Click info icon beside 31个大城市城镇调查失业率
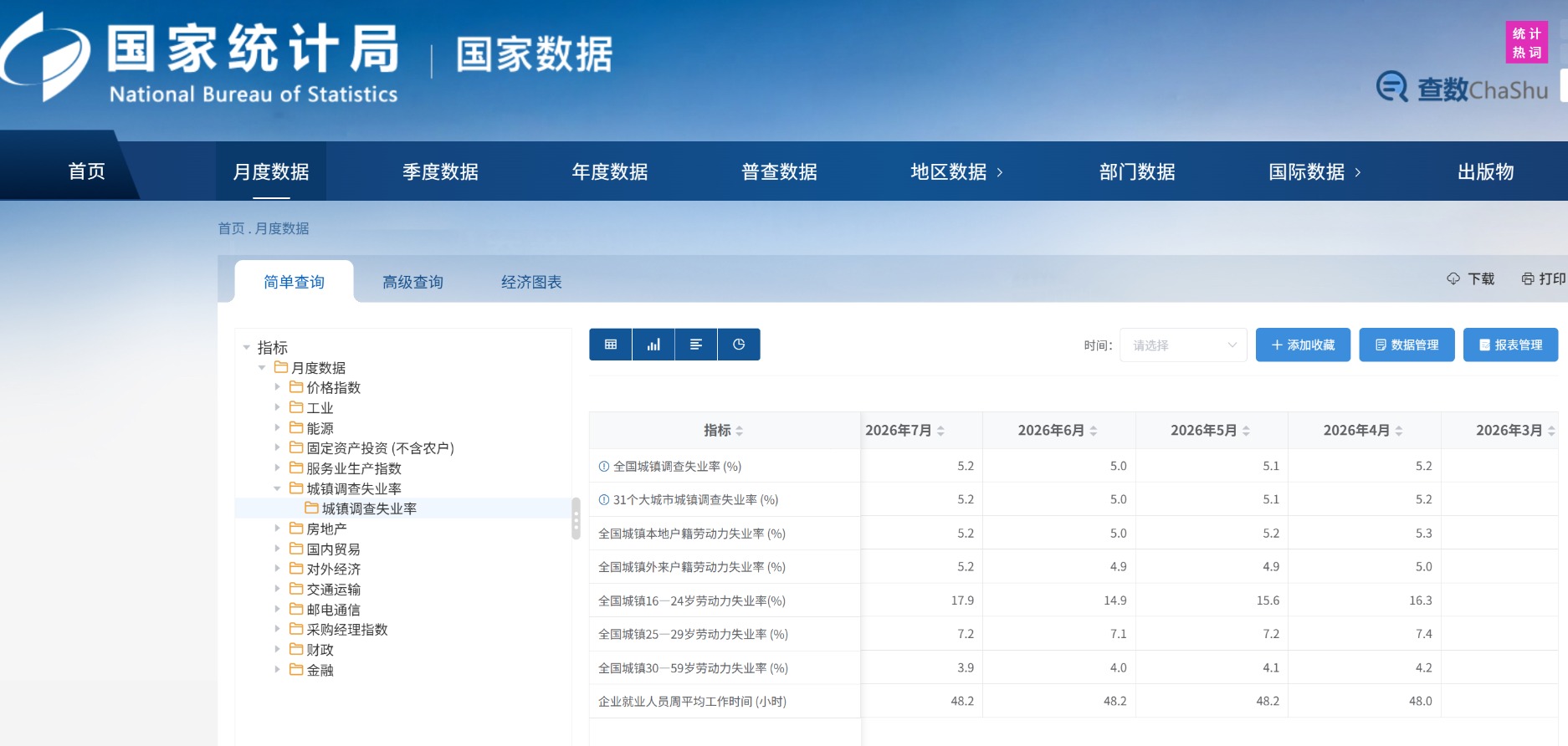Screen dimensions: 1568x746 click(604, 500)
